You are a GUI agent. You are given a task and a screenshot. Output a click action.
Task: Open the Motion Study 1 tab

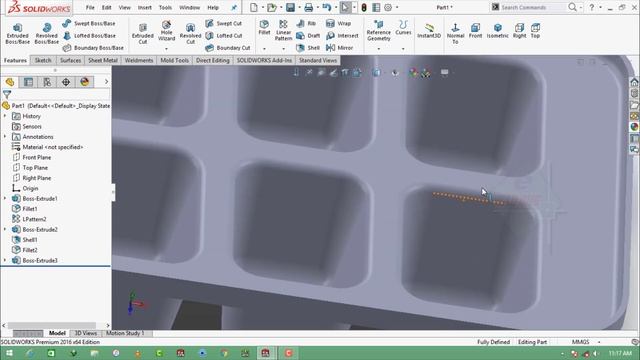pos(125,333)
